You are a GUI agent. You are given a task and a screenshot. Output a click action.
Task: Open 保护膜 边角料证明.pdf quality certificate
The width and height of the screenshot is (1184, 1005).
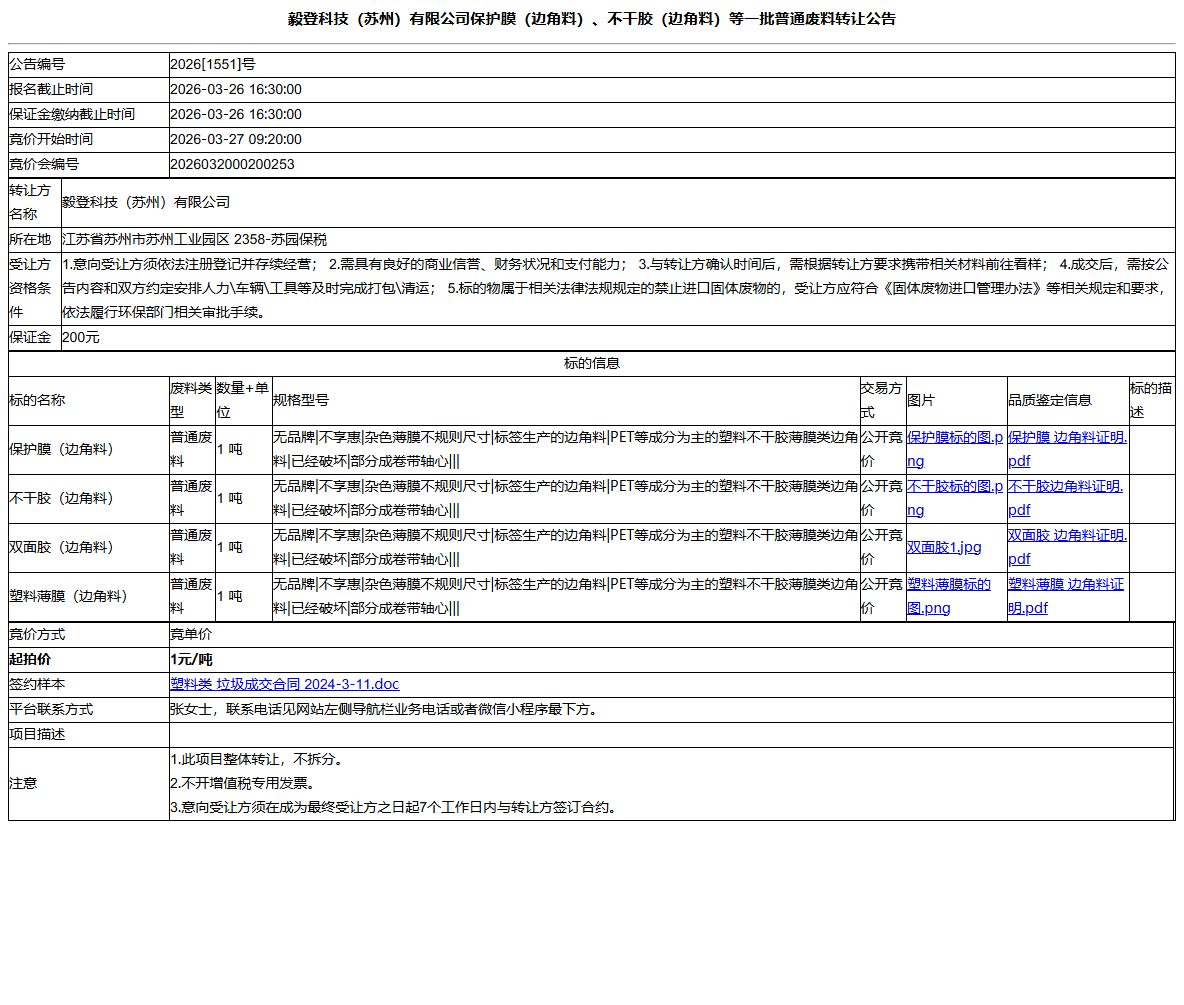tap(1065, 449)
